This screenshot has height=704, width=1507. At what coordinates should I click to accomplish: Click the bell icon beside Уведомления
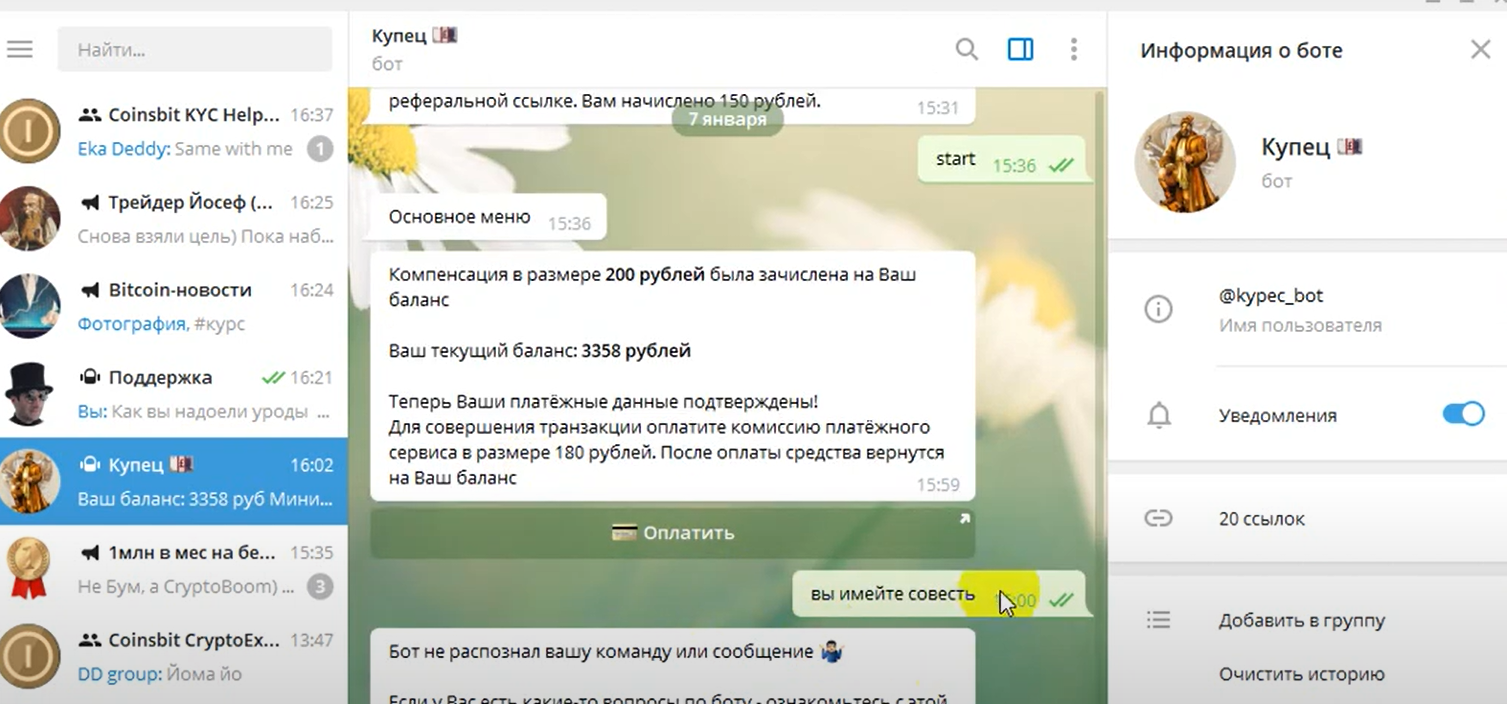(x=1158, y=416)
